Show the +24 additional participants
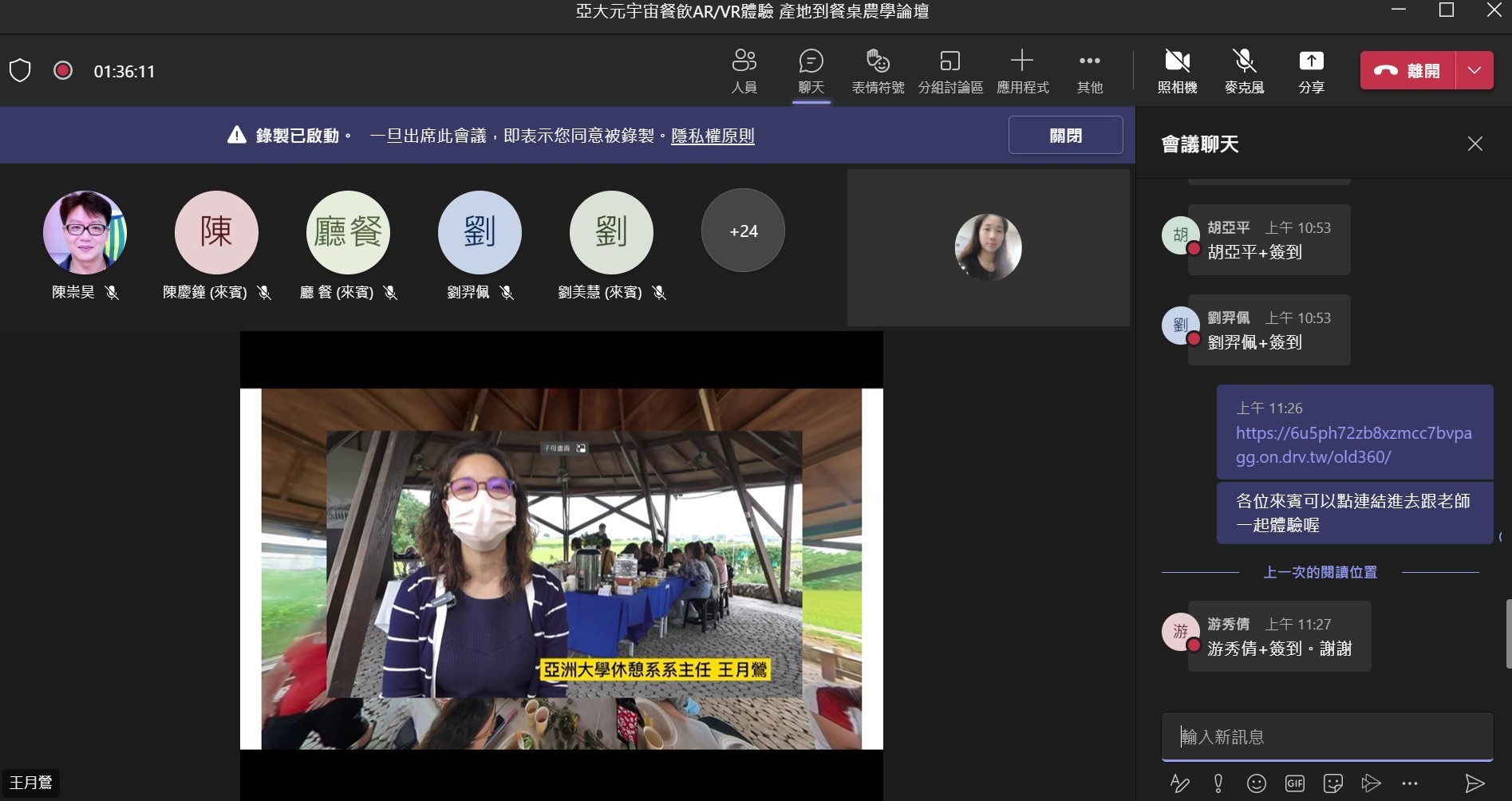 click(x=743, y=231)
